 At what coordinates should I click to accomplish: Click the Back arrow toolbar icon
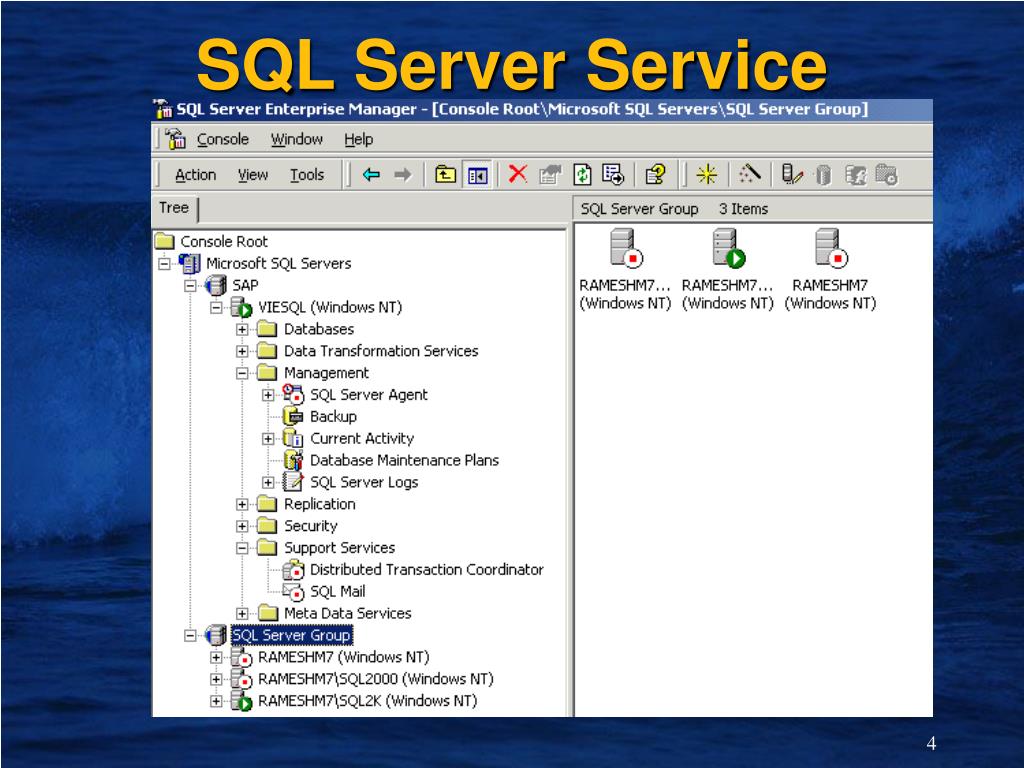(x=372, y=174)
